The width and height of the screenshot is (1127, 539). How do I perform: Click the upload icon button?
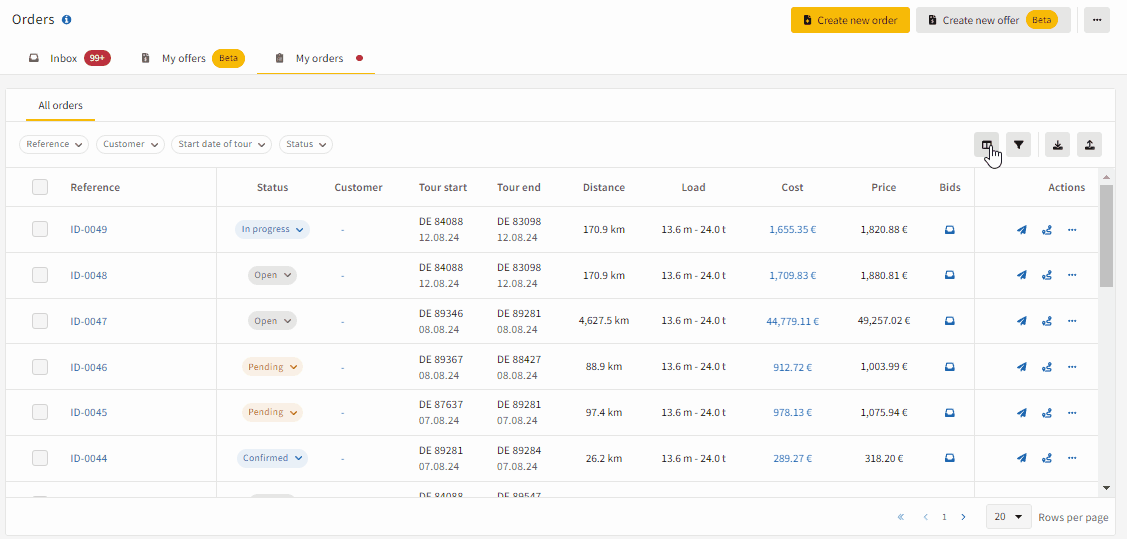[1090, 144]
